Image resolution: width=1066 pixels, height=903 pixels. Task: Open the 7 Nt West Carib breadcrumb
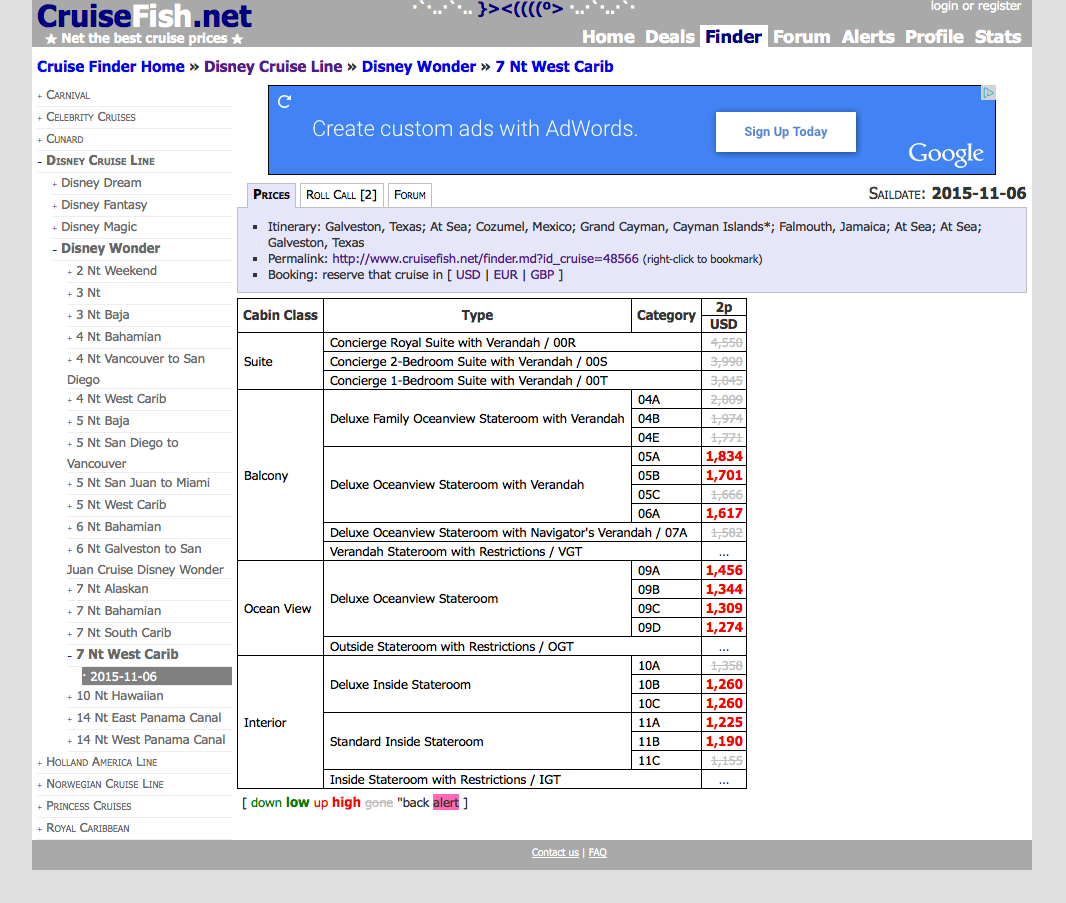tap(554, 67)
